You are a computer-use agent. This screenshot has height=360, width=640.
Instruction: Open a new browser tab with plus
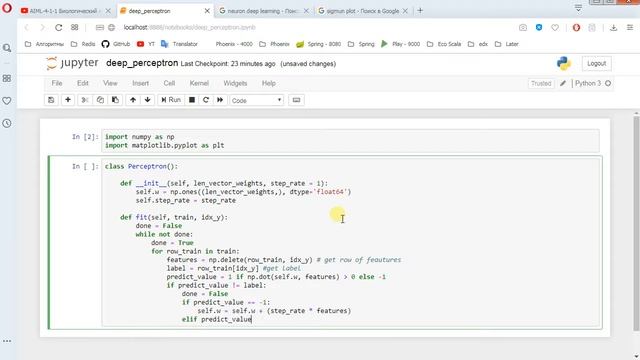(x=420, y=11)
